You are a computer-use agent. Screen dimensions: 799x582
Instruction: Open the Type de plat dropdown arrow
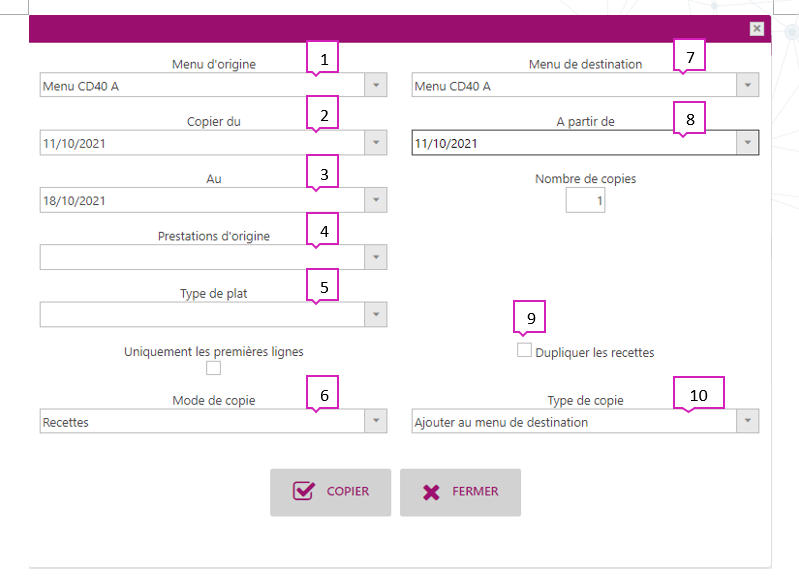(x=375, y=315)
